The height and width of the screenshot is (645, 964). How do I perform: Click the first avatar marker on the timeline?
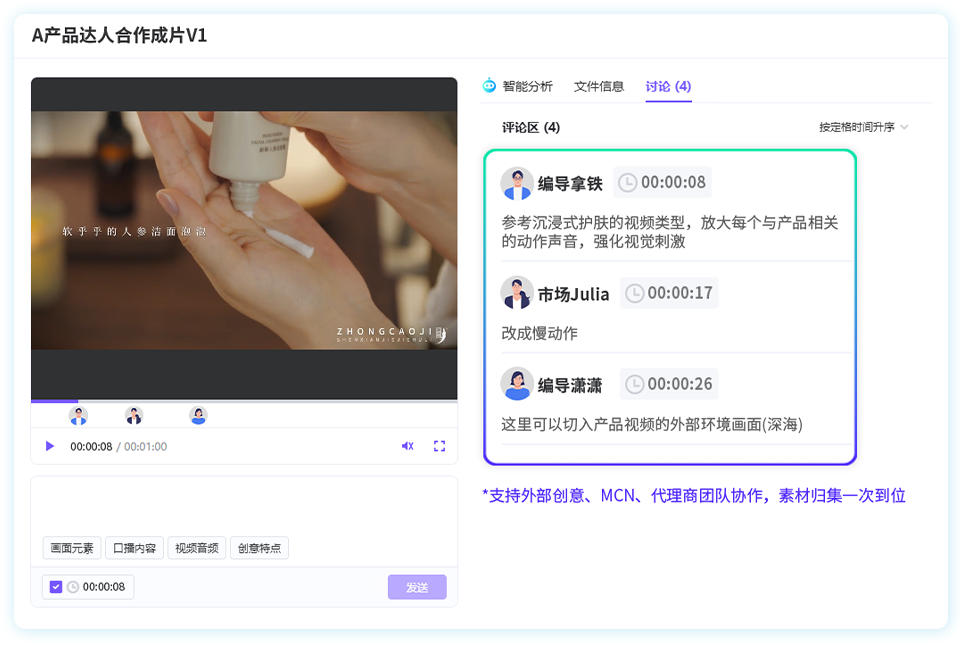(x=78, y=416)
